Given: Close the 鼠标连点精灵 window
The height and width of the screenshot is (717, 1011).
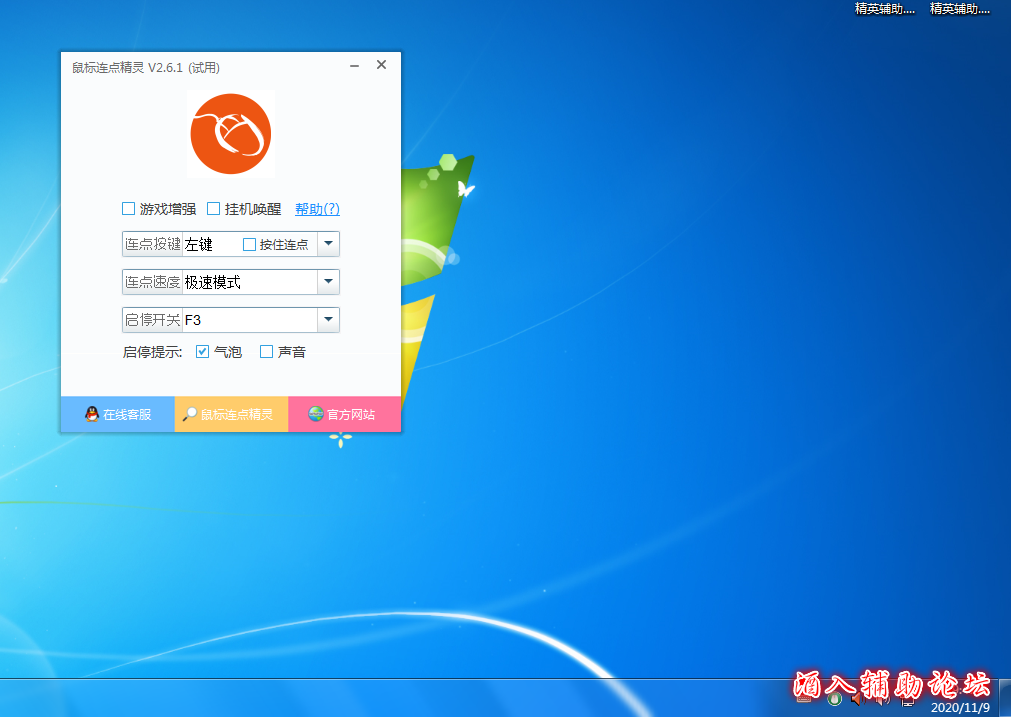Looking at the screenshot, I should point(381,65).
